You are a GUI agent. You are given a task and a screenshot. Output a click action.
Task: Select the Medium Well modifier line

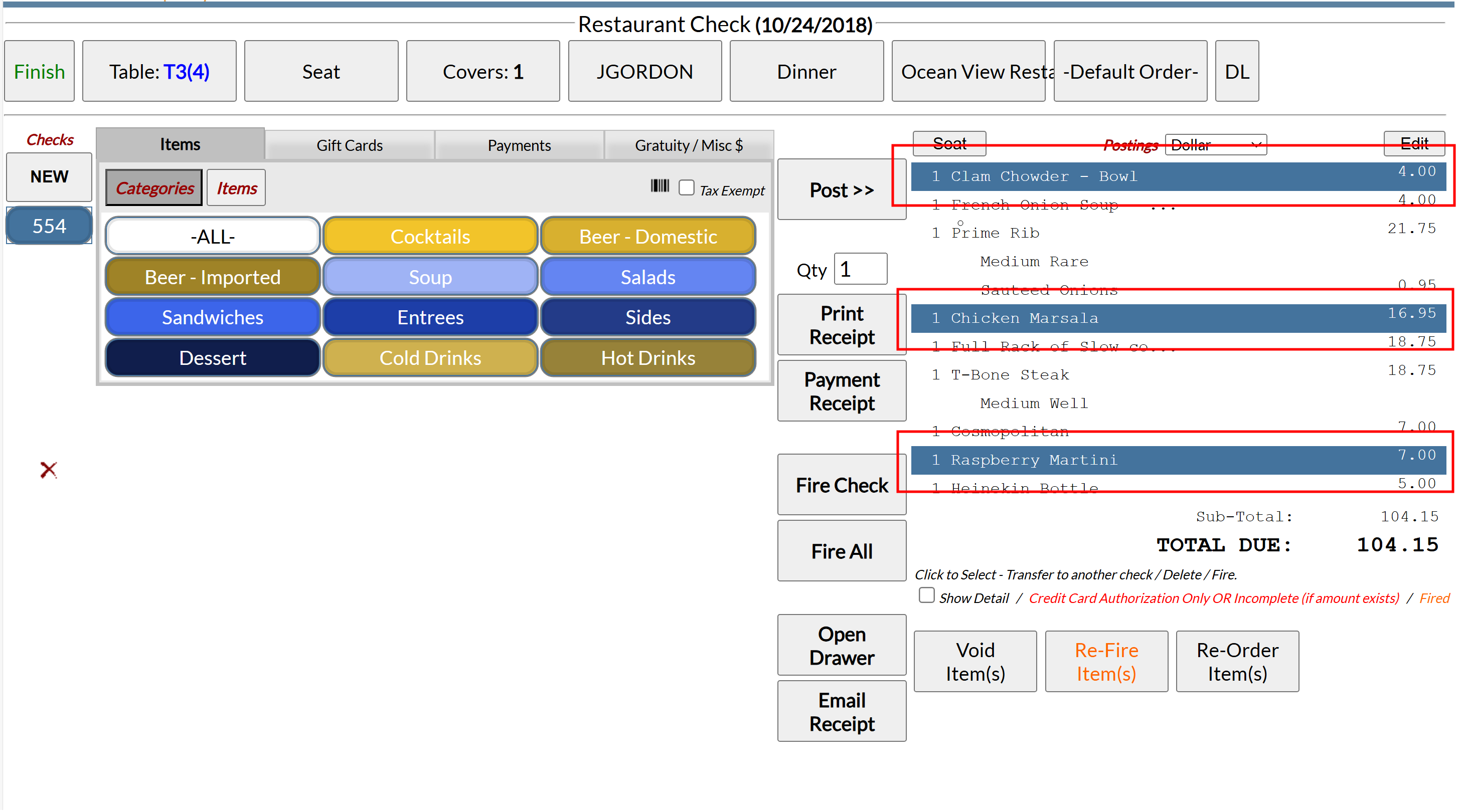tap(1179, 403)
